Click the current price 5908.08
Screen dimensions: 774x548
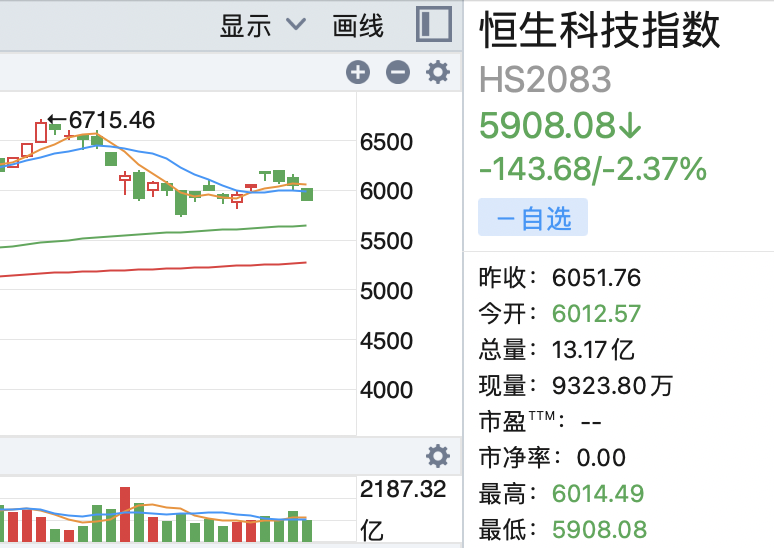pos(548,125)
